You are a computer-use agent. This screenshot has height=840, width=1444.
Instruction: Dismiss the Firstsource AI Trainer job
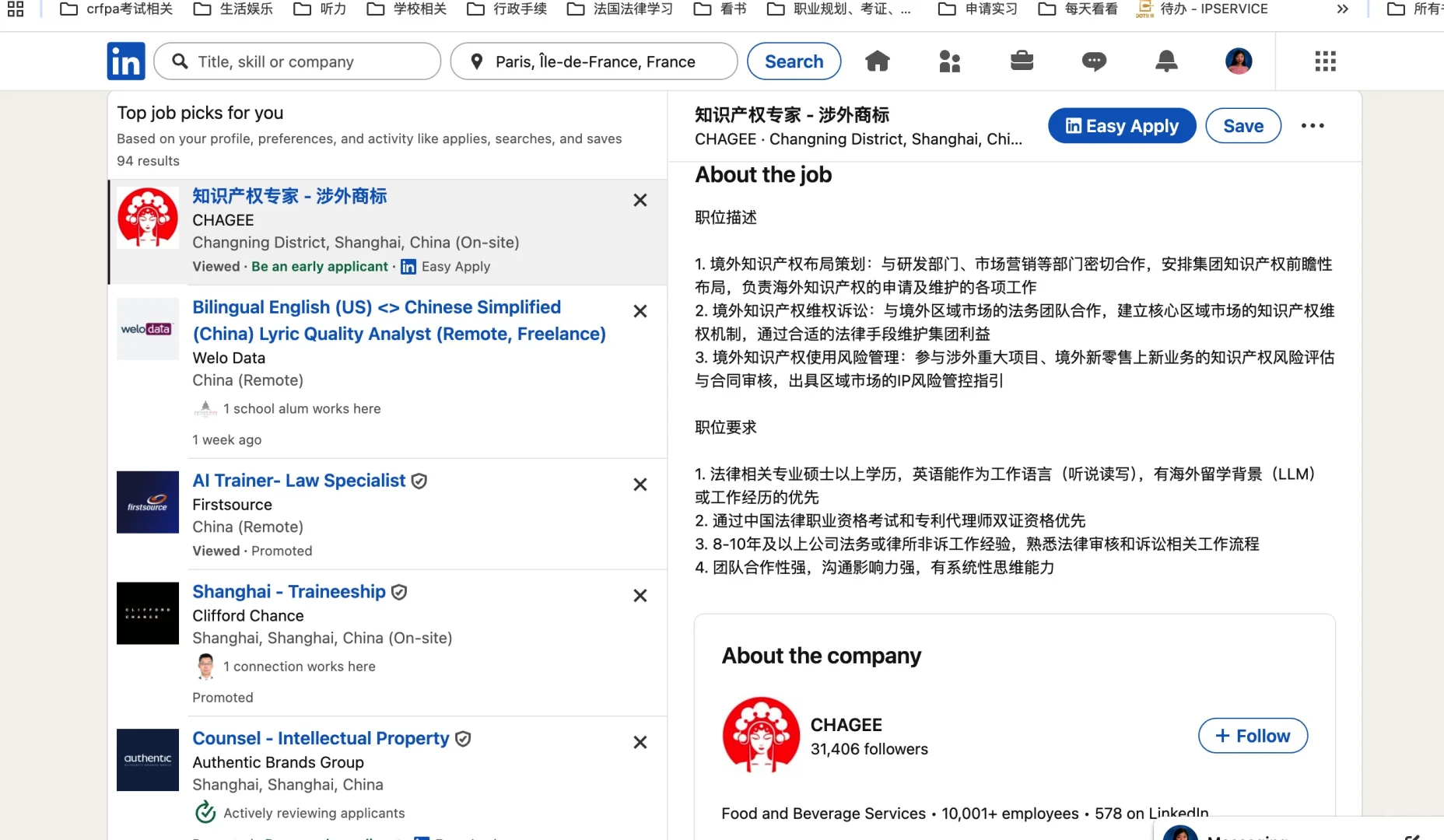[640, 485]
